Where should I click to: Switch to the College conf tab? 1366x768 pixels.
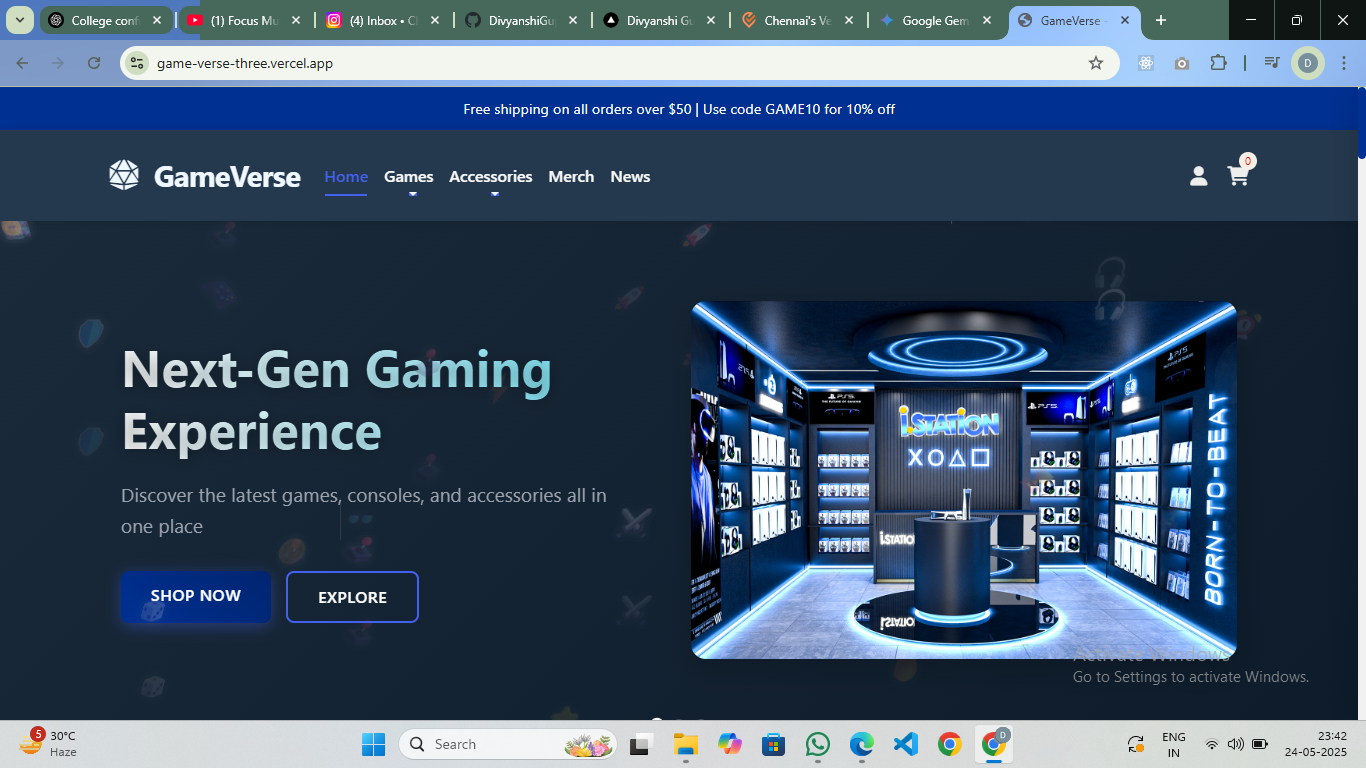click(104, 20)
